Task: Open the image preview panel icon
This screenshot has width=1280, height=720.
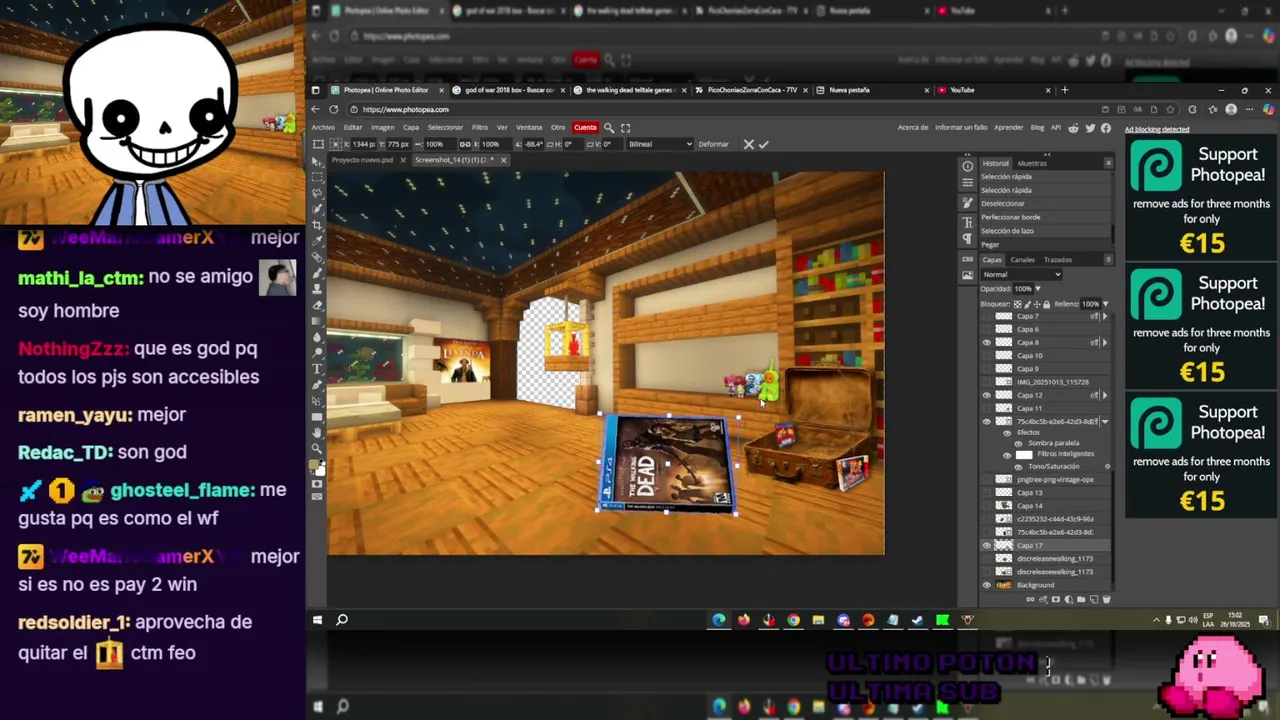Action: pos(968,275)
